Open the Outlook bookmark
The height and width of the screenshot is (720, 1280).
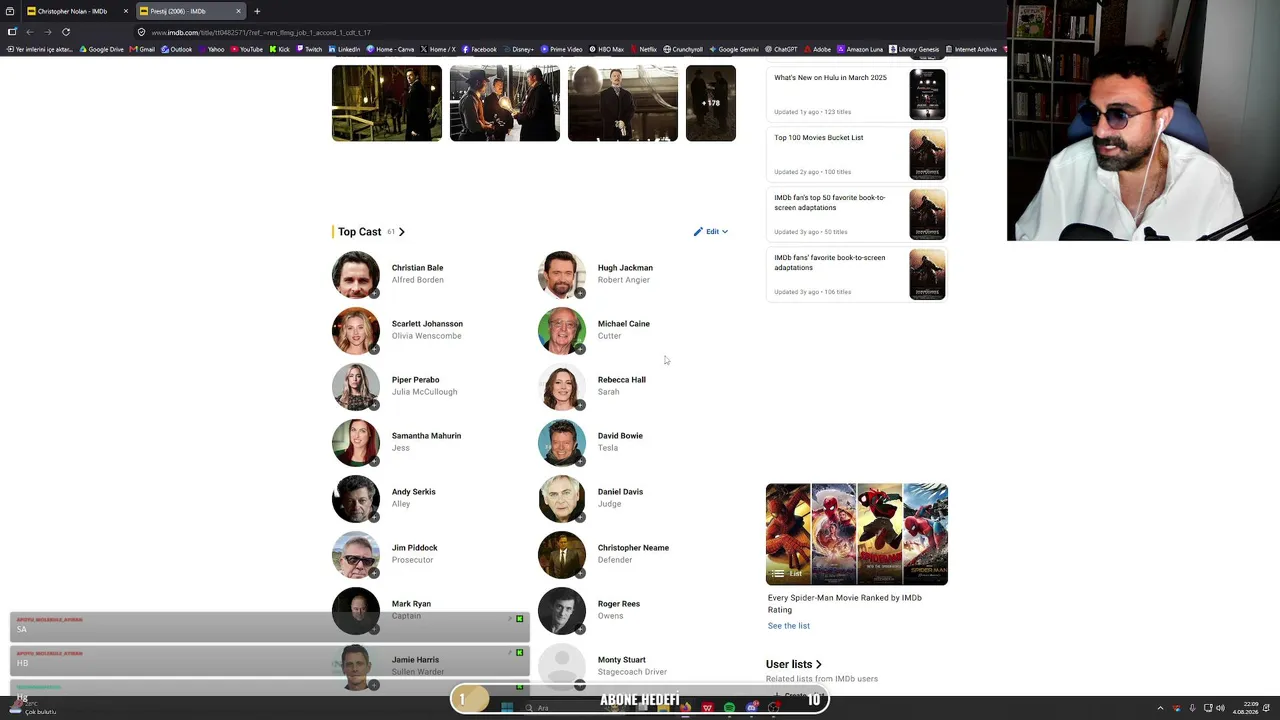coord(177,49)
